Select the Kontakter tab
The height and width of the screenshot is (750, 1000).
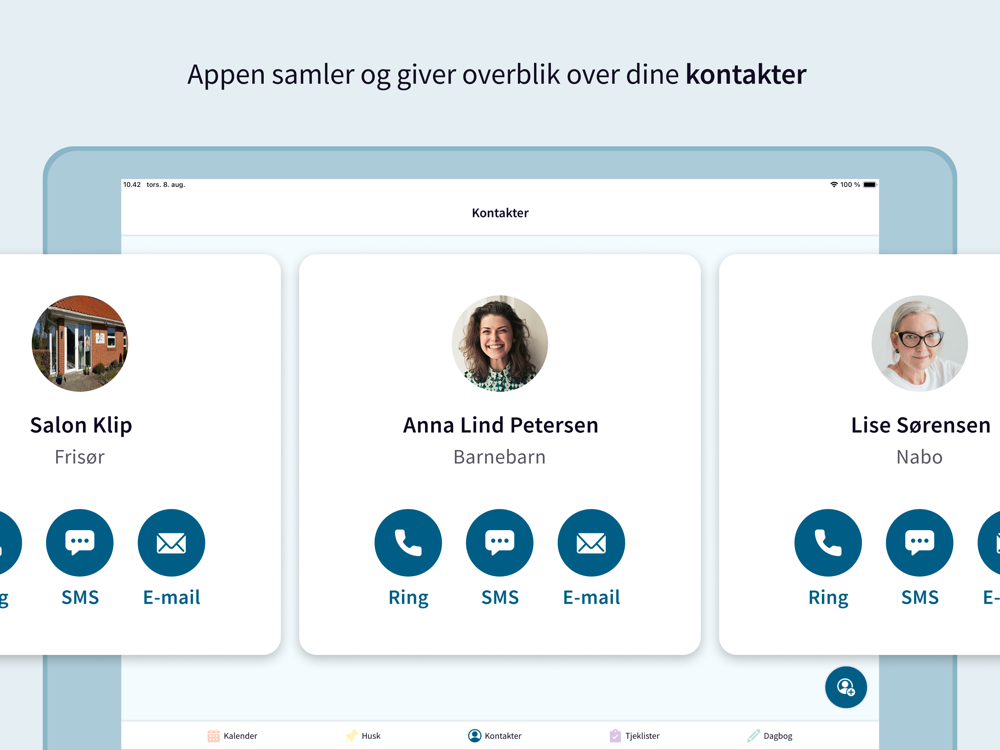[x=494, y=736]
